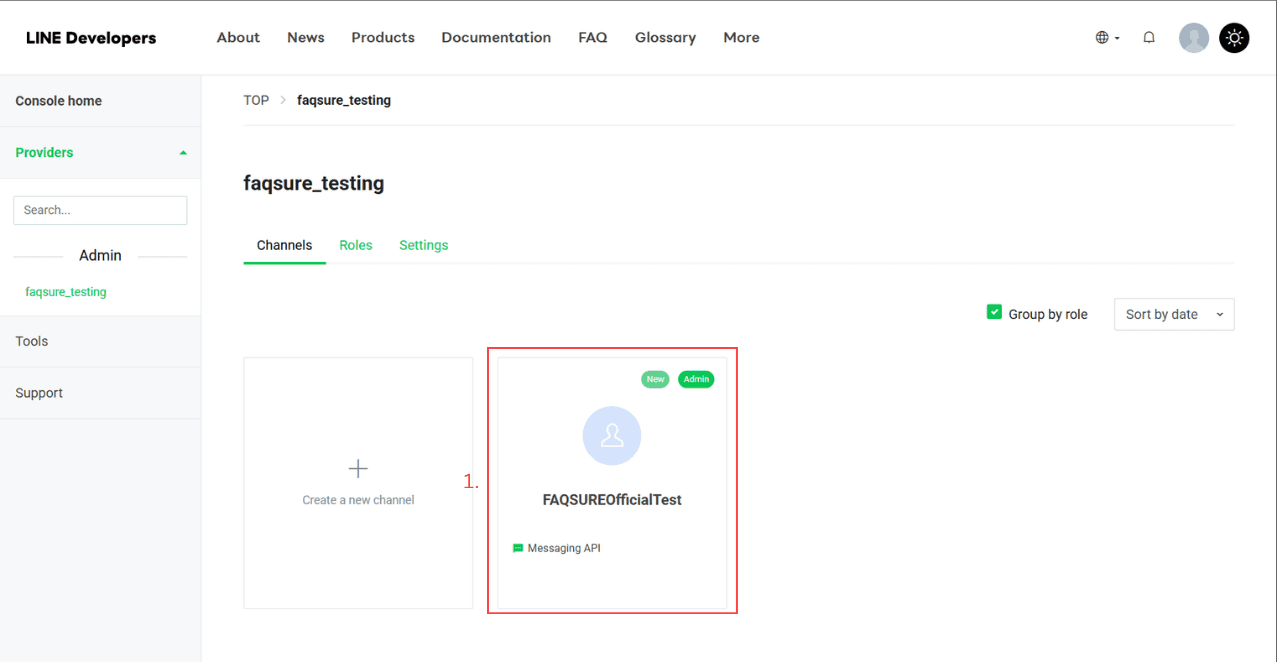The height and width of the screenshot is (663, 1277).
Task: Open About in top navigation
Action: click(238, 38)
